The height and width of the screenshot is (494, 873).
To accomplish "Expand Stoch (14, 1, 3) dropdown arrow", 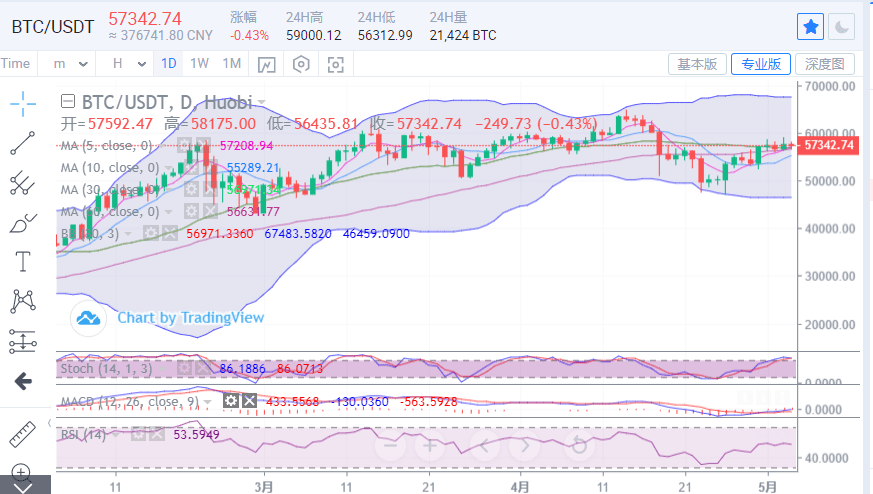I will coord(161,368).
